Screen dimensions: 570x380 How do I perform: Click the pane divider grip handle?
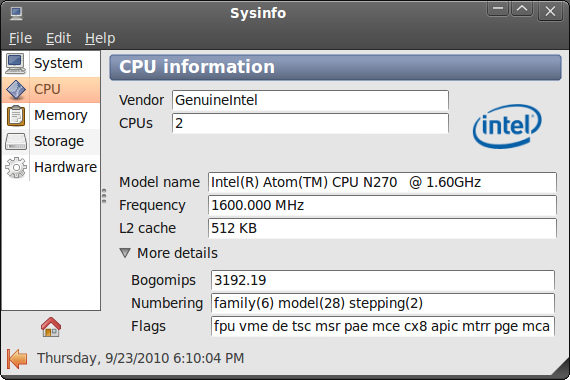[x=104, y=196]
